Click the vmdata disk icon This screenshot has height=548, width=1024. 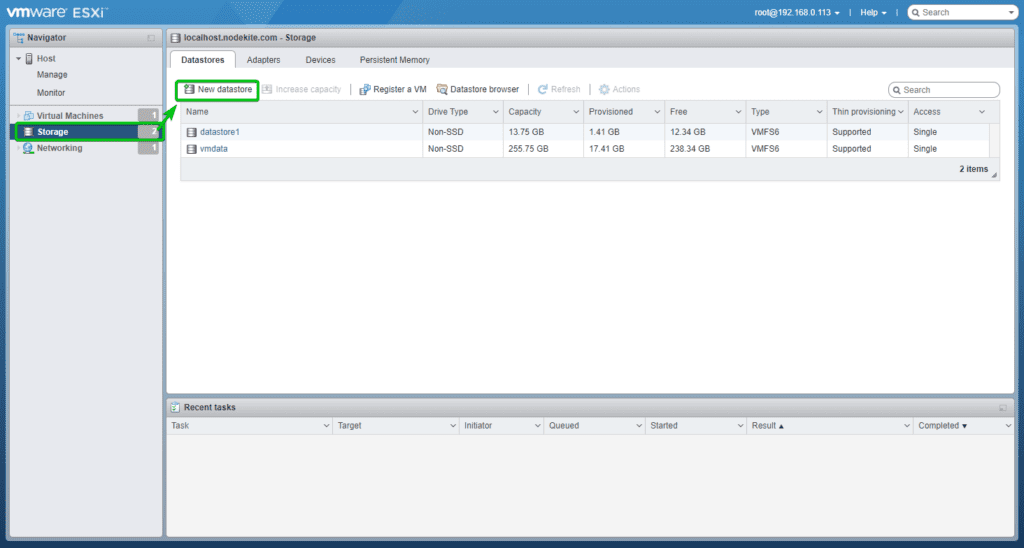191,149
